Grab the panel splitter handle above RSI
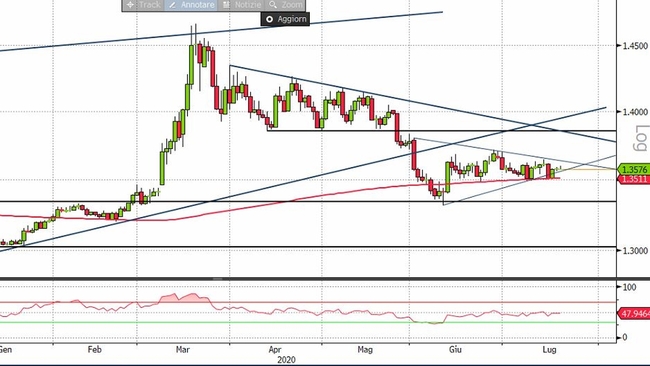The height and width of the screenshot is (366, 650). point(218,279)
